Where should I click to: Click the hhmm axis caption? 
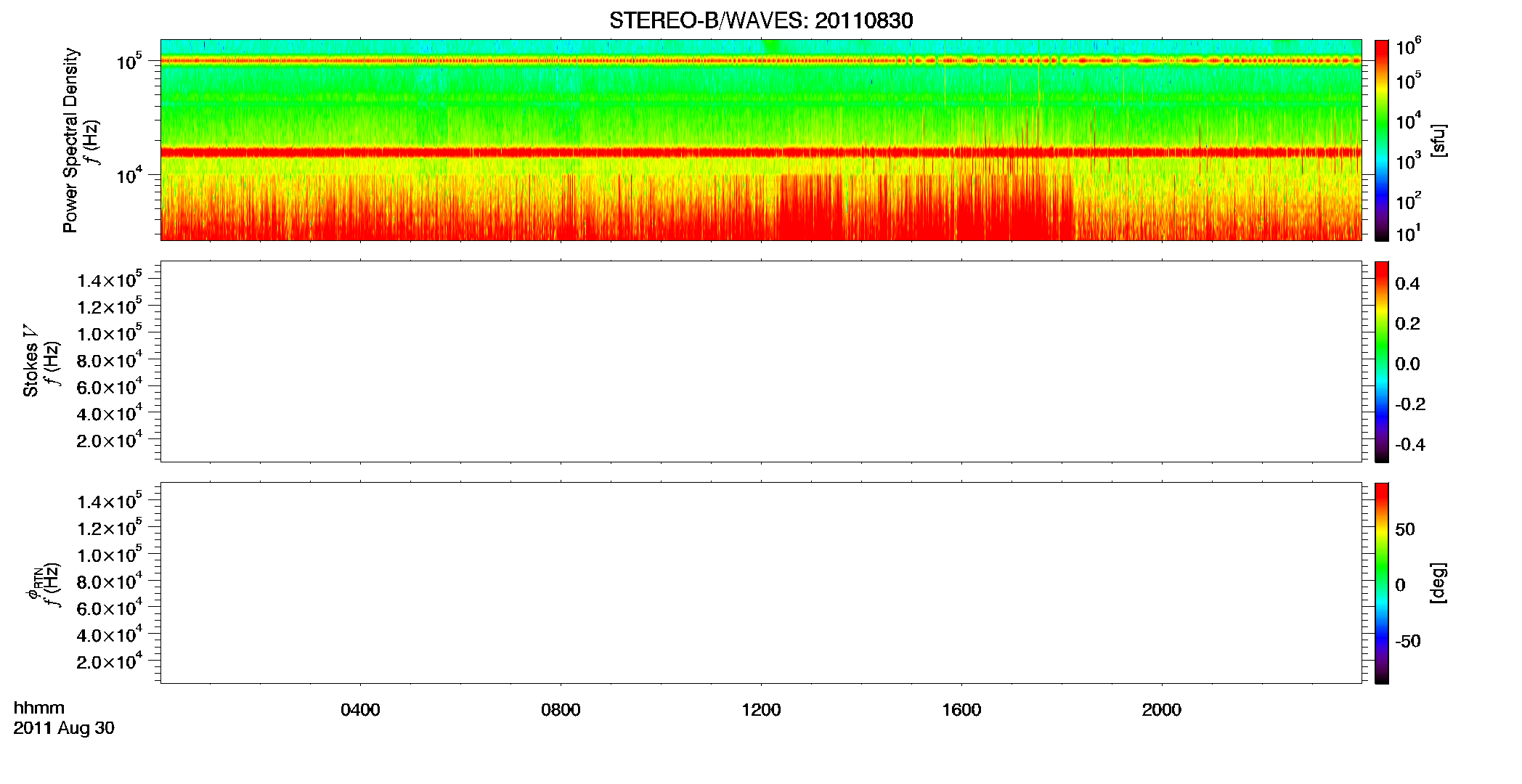39,708
